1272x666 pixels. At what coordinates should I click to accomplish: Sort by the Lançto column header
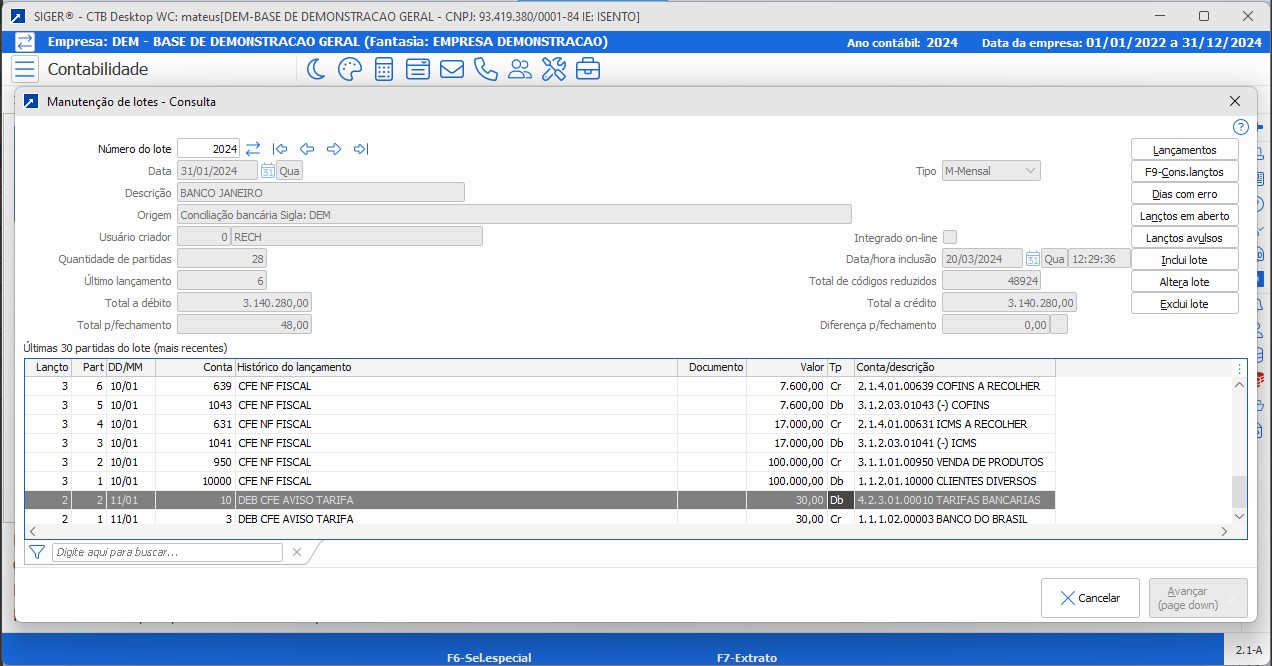click(x=49, y=368)
